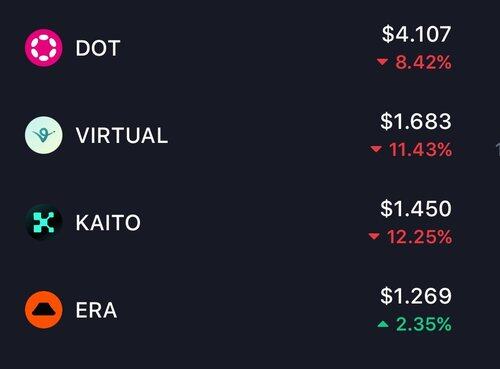Open the ERA token name
The image size is (500, 369).
click(x=96, y=310)
